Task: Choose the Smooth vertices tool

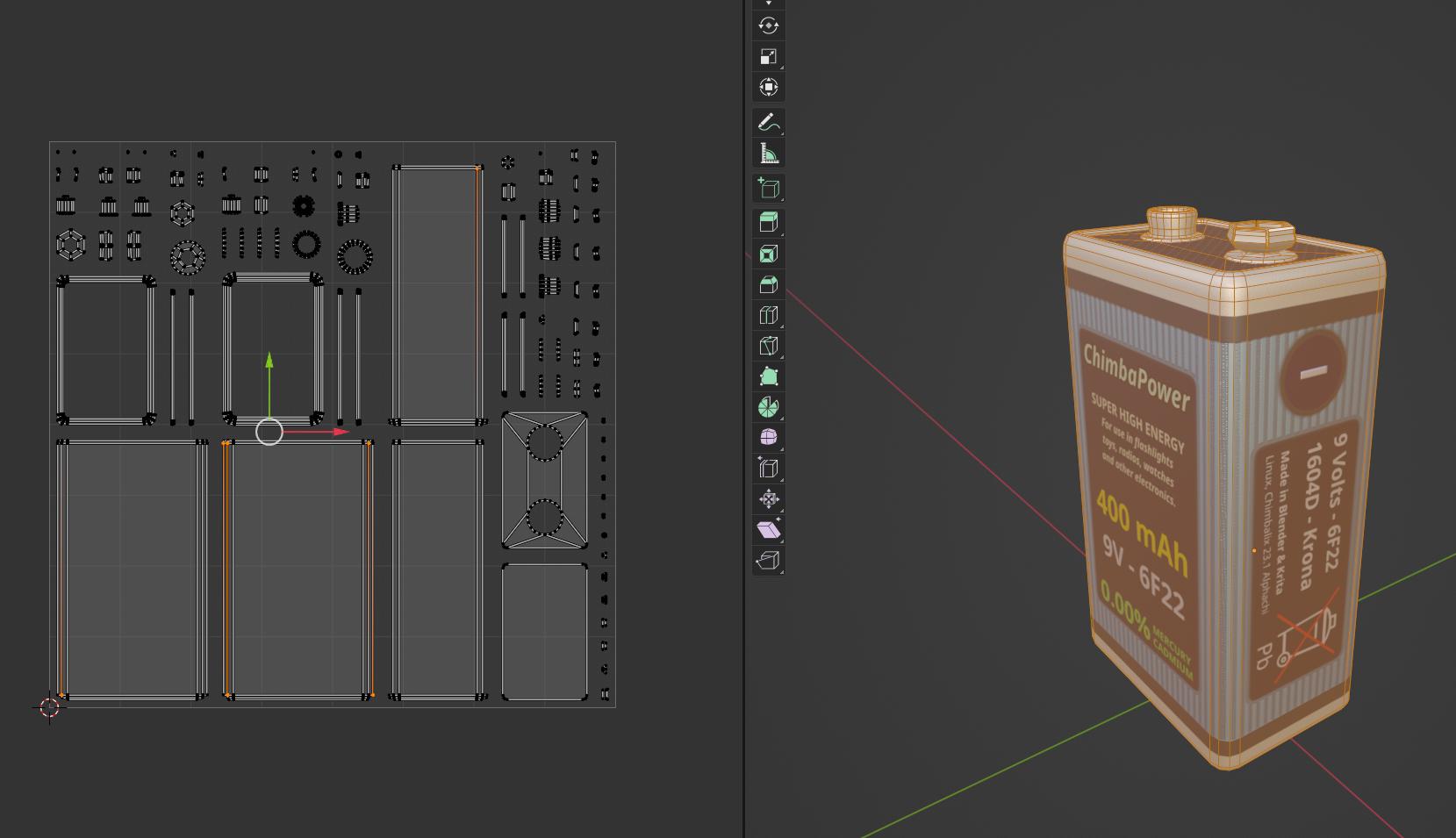Action: (x=768, y=437)
